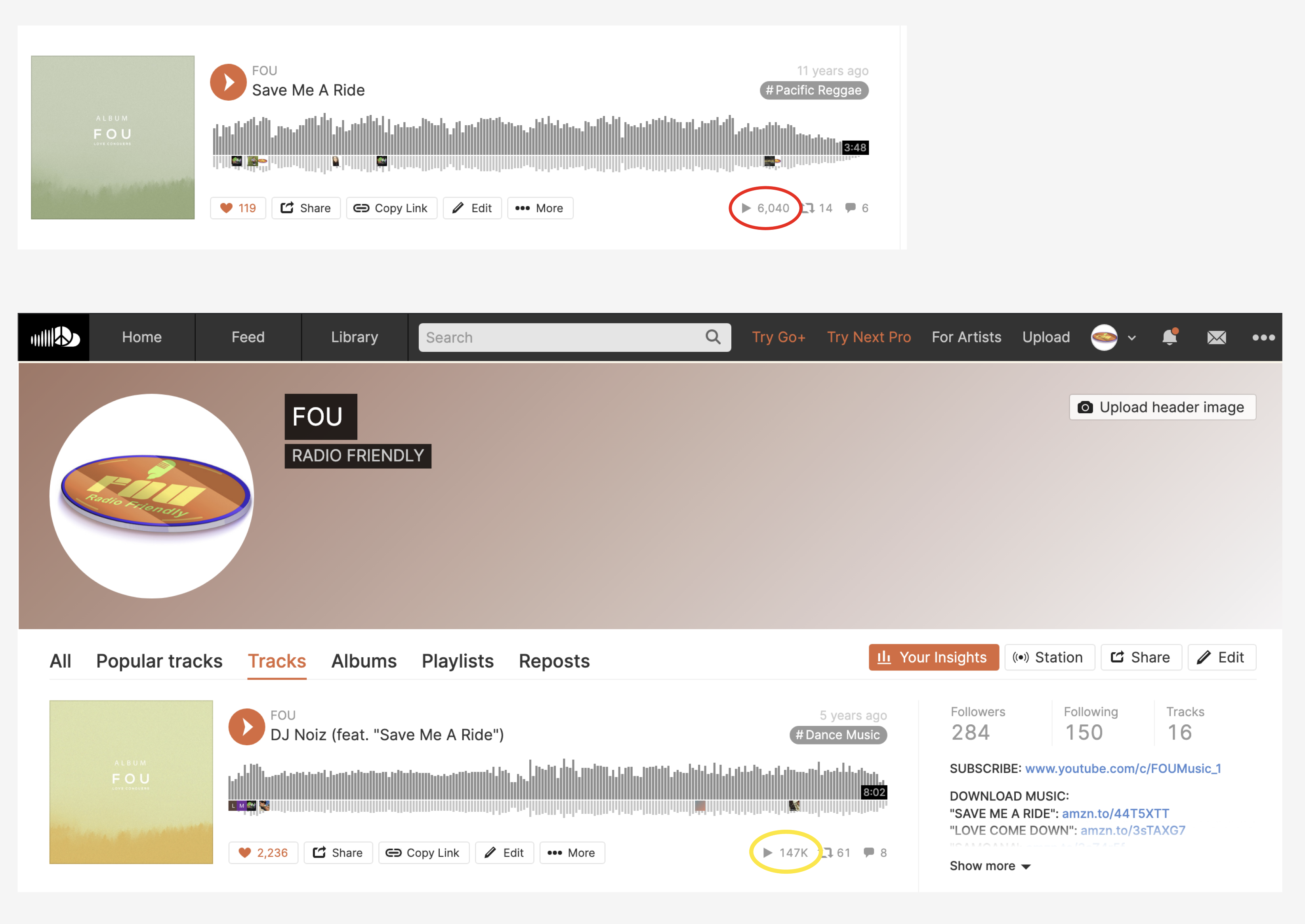Screen dimensions: 1305x924
Task: Open the three-dots settings menu in navbar
Action: (x=1263, y=338)
